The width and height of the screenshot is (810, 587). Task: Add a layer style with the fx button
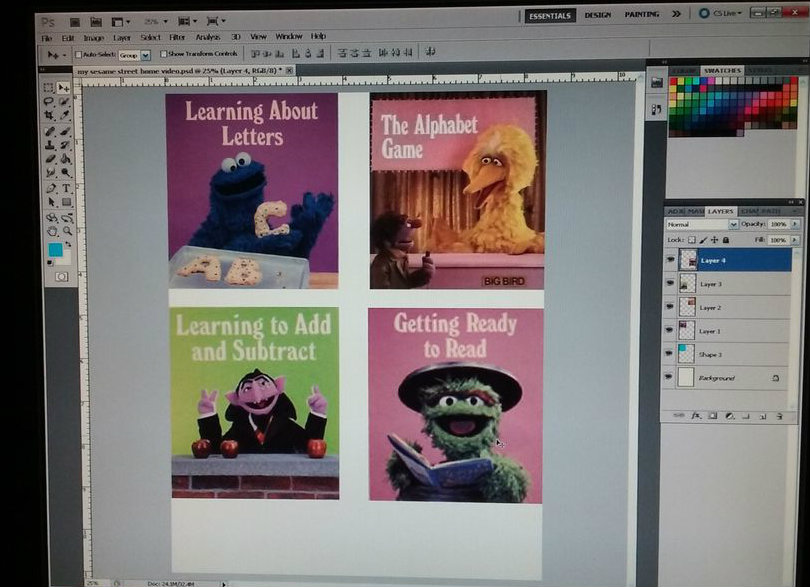click(x=696, y=415)
